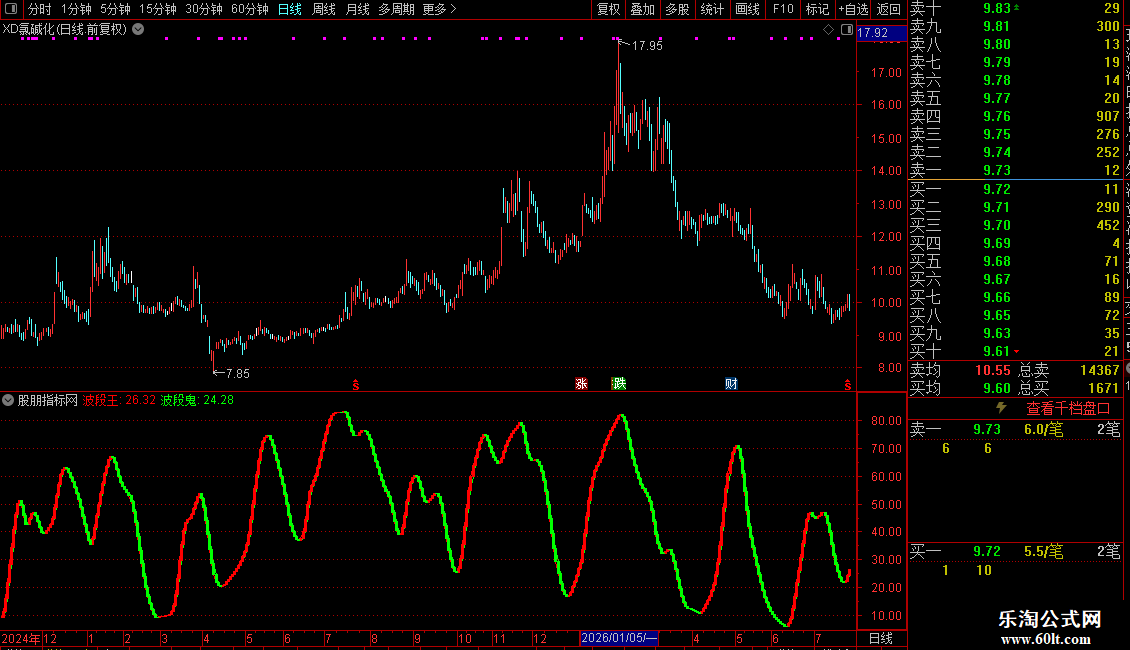The height and width of the screenshot is (650, 1130).
Task: Select the 30分钟 period
Action: click(204, 9)
